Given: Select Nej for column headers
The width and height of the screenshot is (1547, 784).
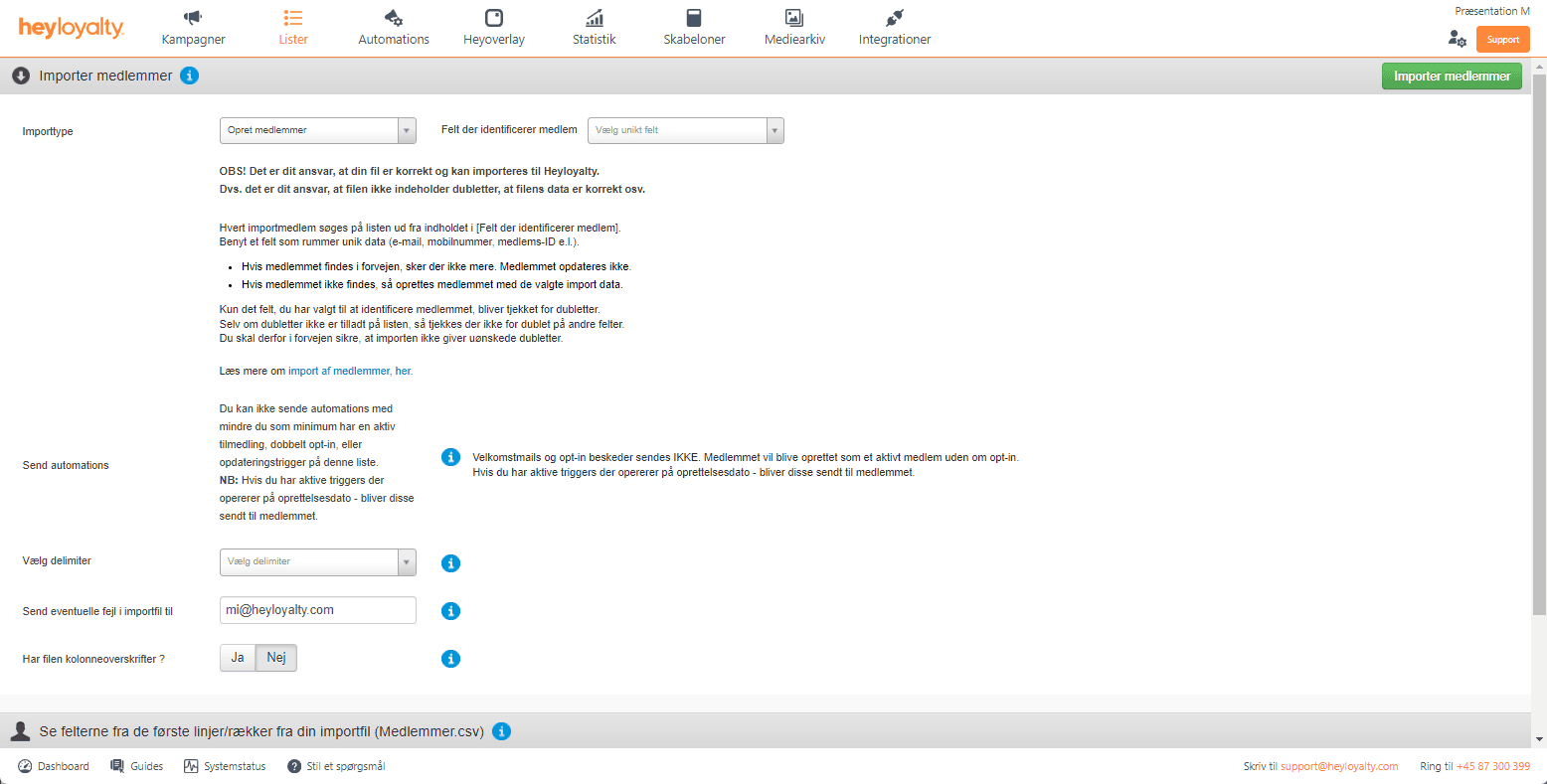Looking at the screenshot, I should [x=276, y=658].
